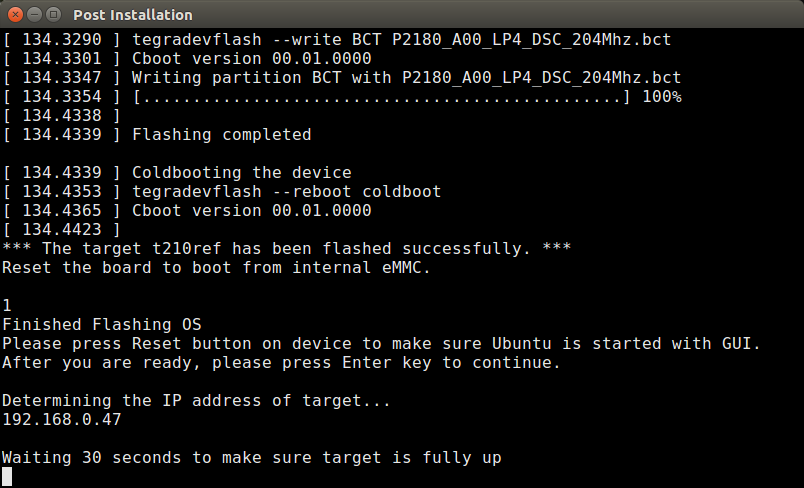Viewport: 804px width, 488px height.
Task: Click "Please press Reset button" instruction line
Action: click(381, 343)
